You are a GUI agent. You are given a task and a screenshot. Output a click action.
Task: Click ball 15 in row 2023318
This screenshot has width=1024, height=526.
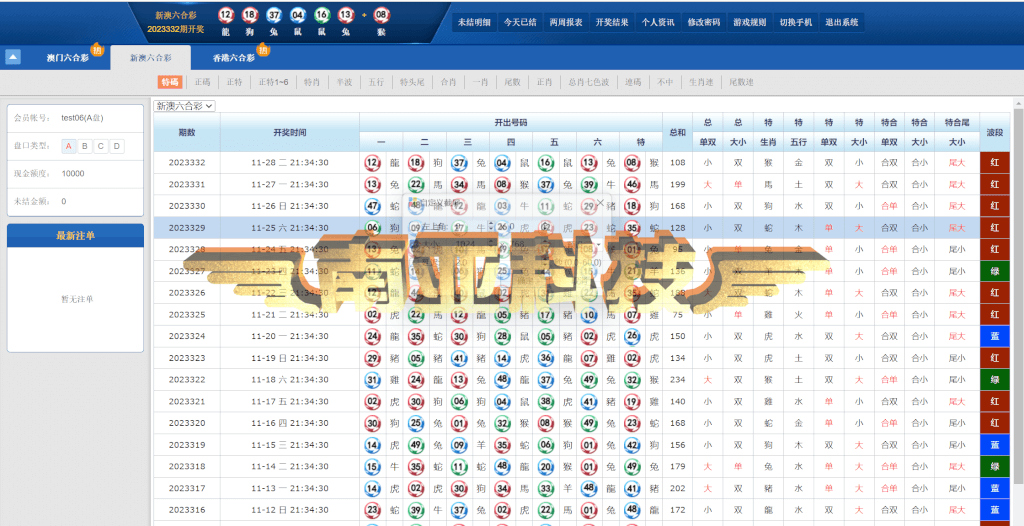pyautogui.click(x=372, y=466)
